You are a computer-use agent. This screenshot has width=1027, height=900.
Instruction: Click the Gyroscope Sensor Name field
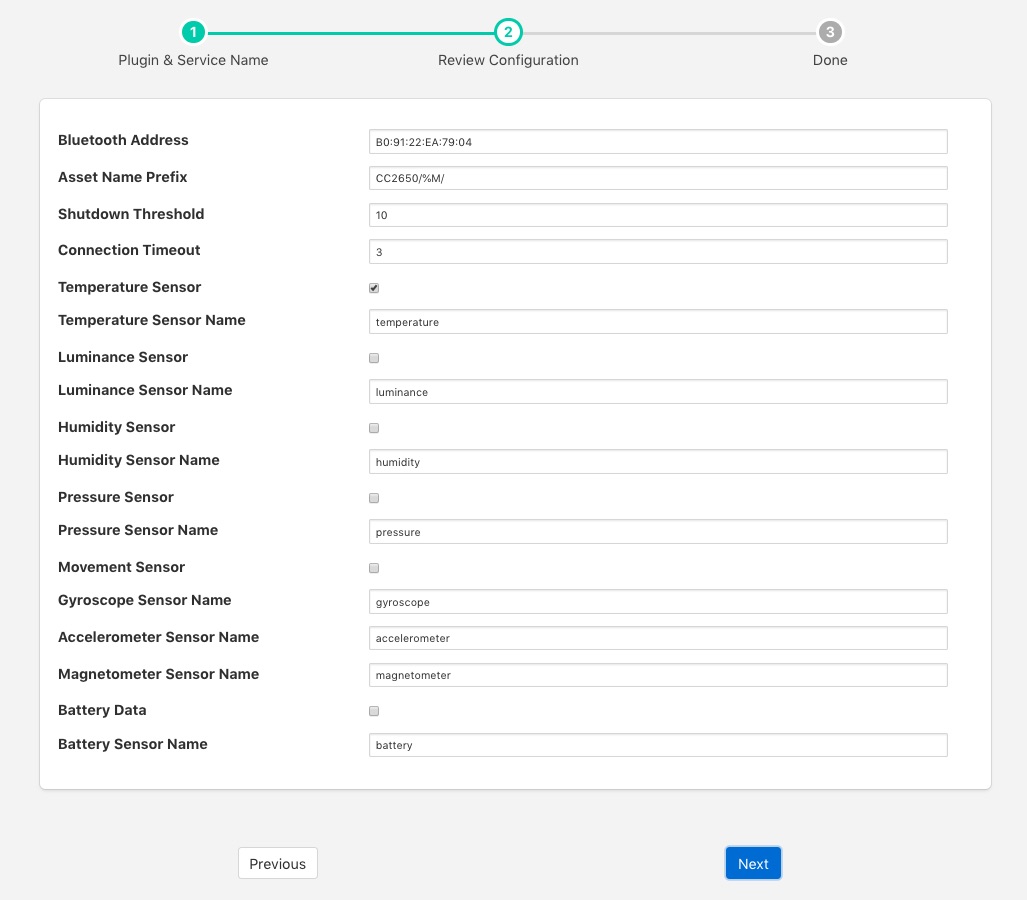pos(657,602)
